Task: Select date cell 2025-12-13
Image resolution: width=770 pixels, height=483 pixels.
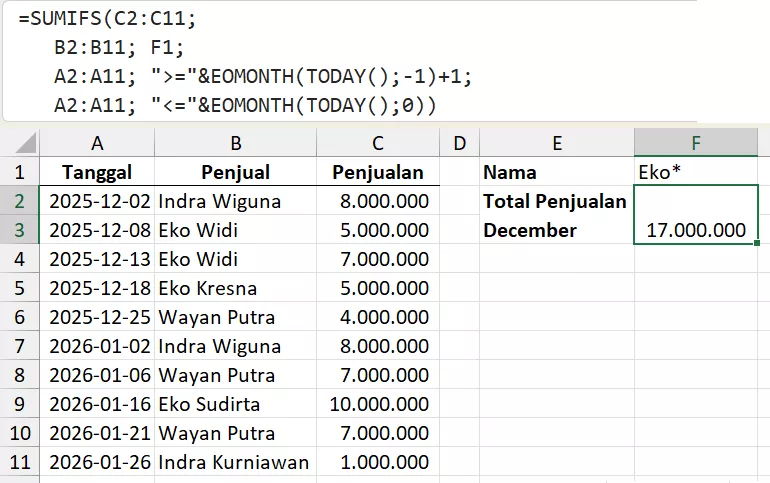Action: pyautogui.click(x=97, y=259)
